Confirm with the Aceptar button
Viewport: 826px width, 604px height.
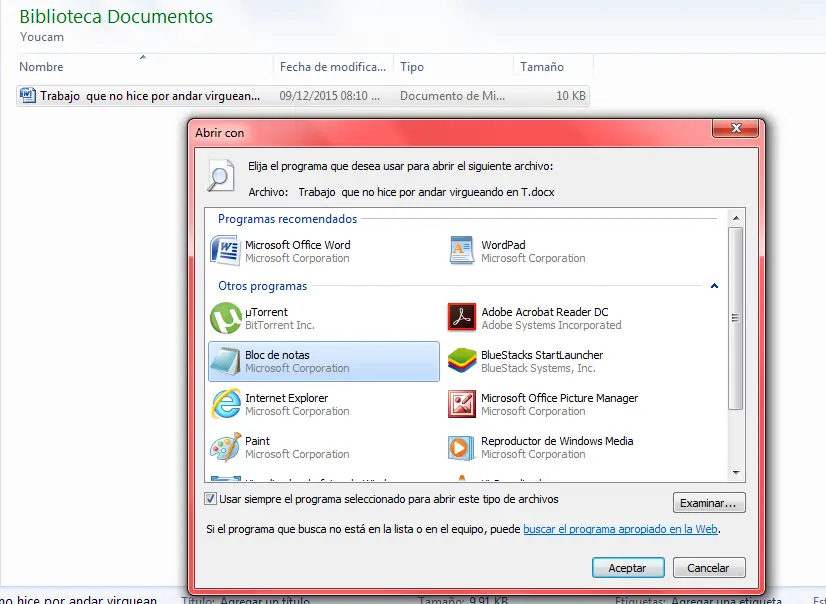tap(628, 568)
